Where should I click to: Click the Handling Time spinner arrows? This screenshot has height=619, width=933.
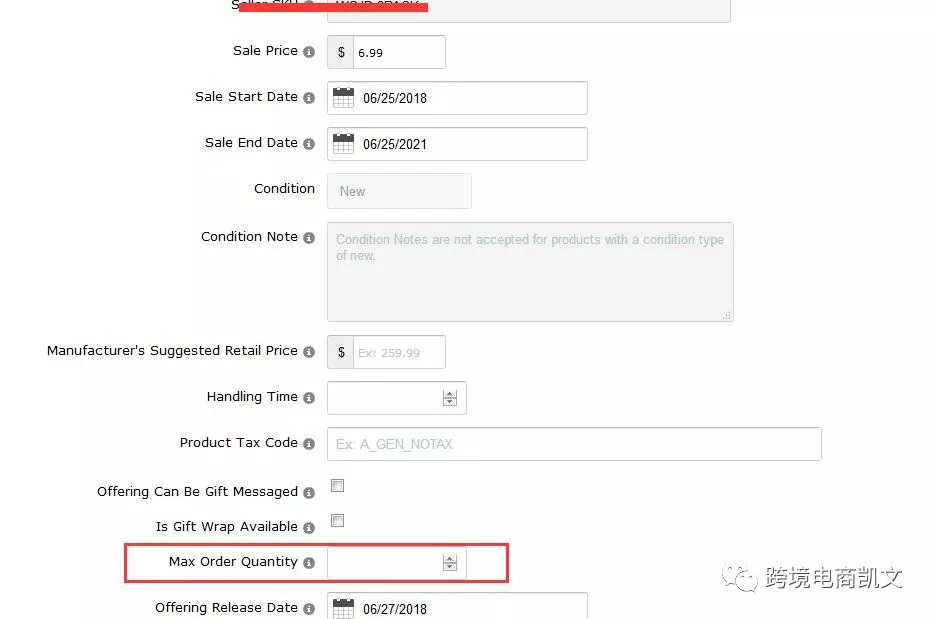point(450,398)
